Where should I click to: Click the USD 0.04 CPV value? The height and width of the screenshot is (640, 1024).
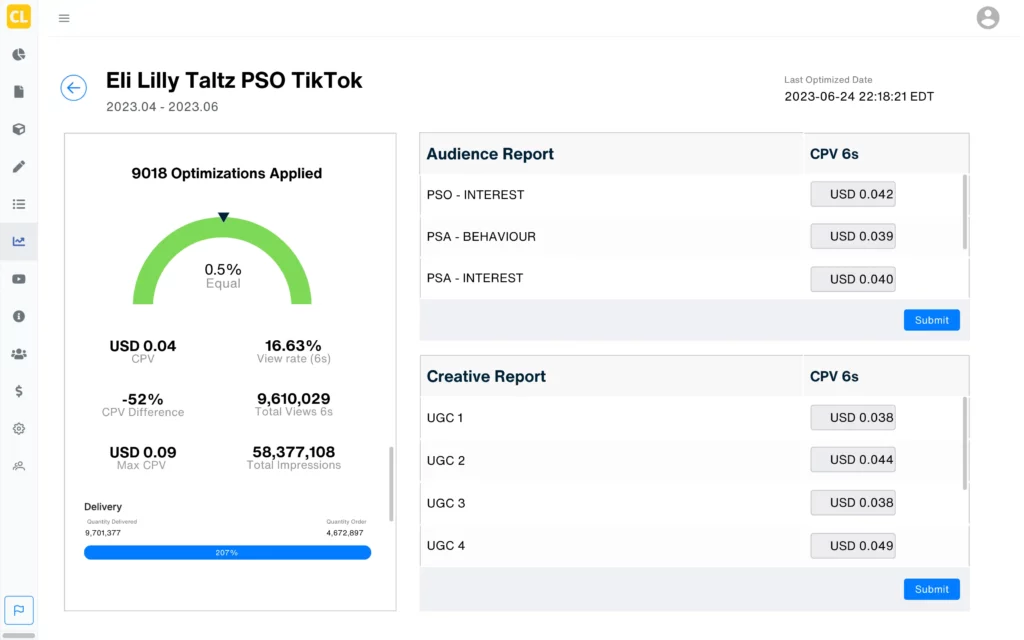tap(142, 345)
